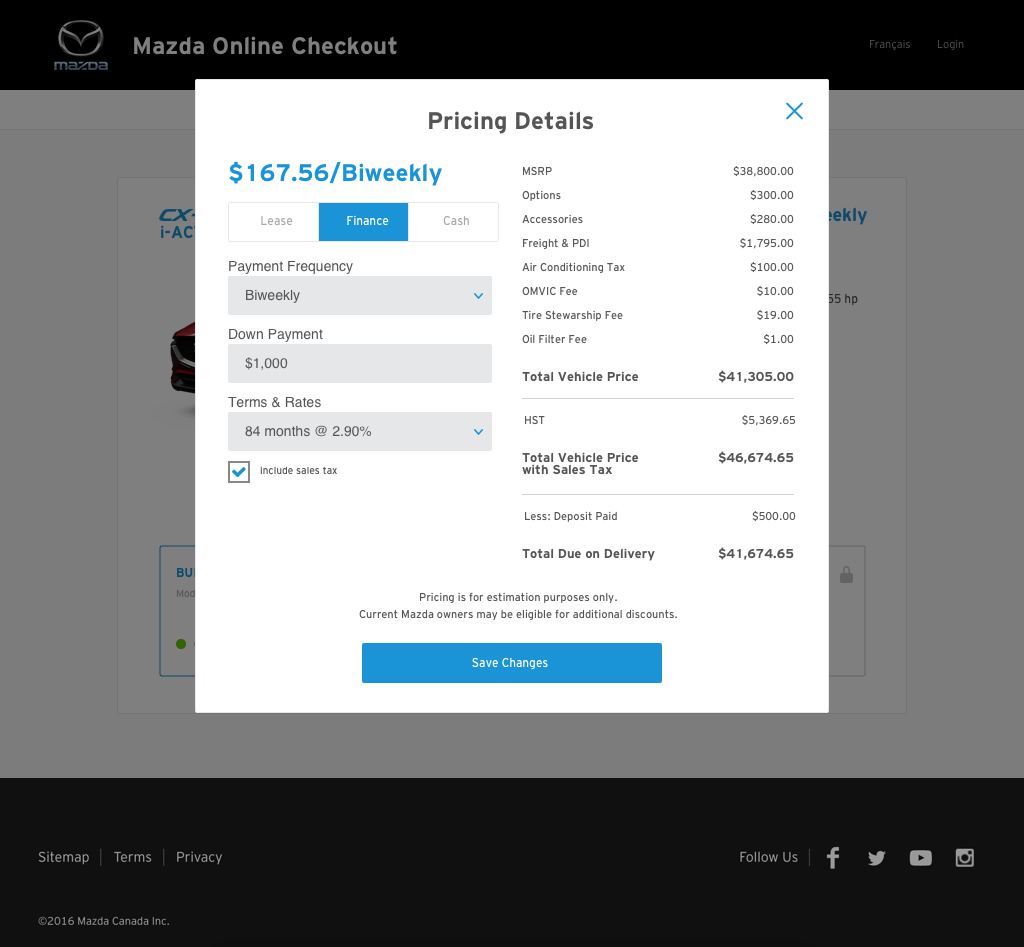1024x947 pixels.
Task: Open the Login link
Action: (x=950, y=44)
